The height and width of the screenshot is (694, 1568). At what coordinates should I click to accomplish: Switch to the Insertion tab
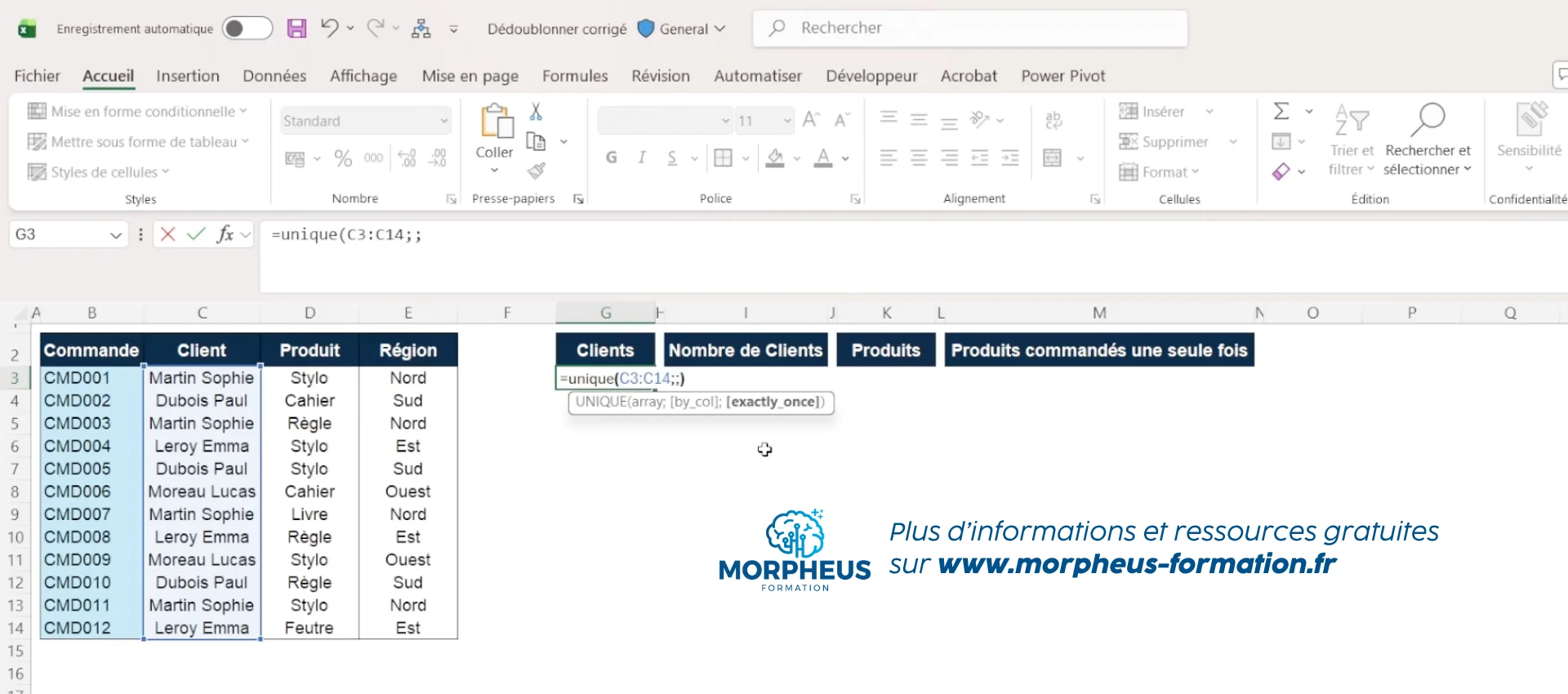click(x=188, y=76)
